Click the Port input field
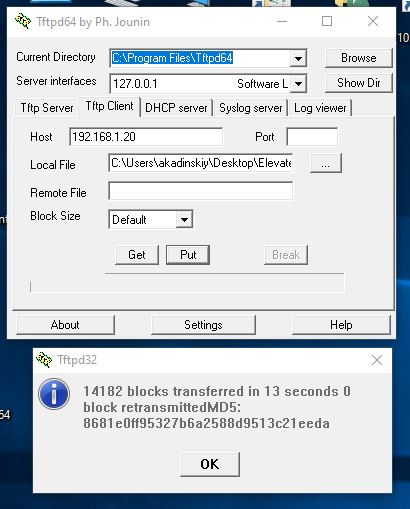410x509 pixels. 312,137
